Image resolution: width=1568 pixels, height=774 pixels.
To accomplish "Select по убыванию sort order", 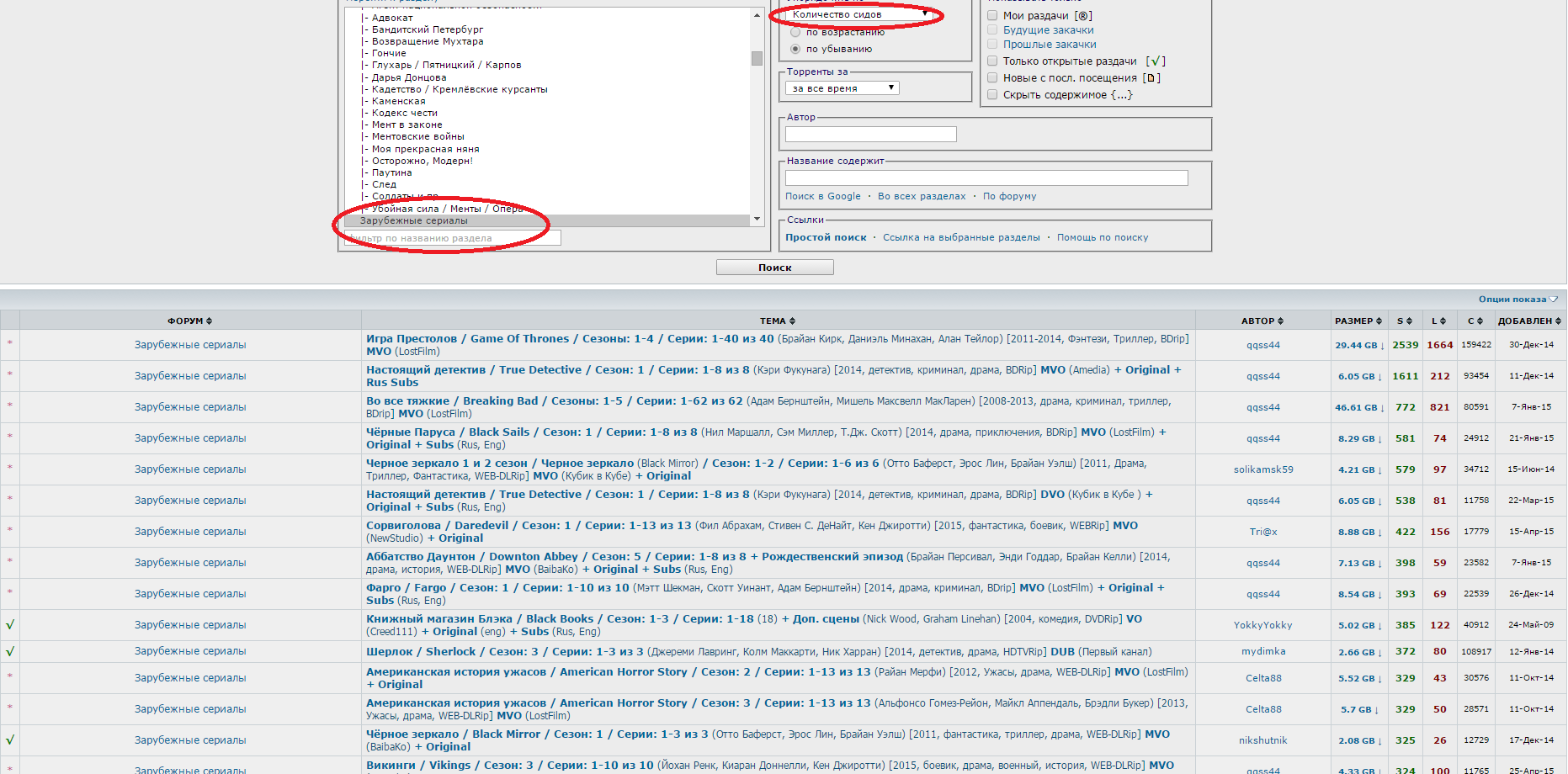I will [795, 49].
